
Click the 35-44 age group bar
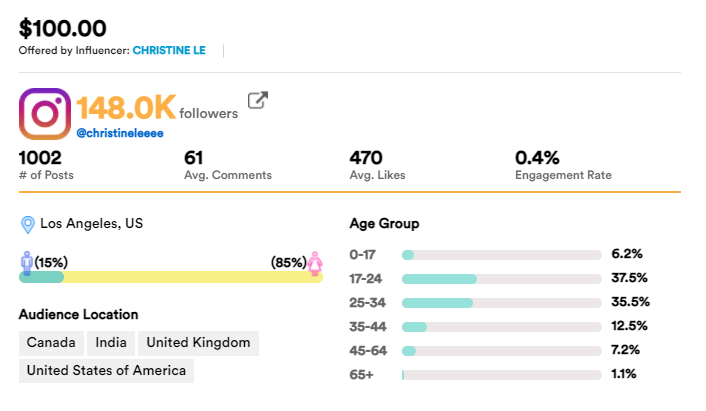click(501, 327)
